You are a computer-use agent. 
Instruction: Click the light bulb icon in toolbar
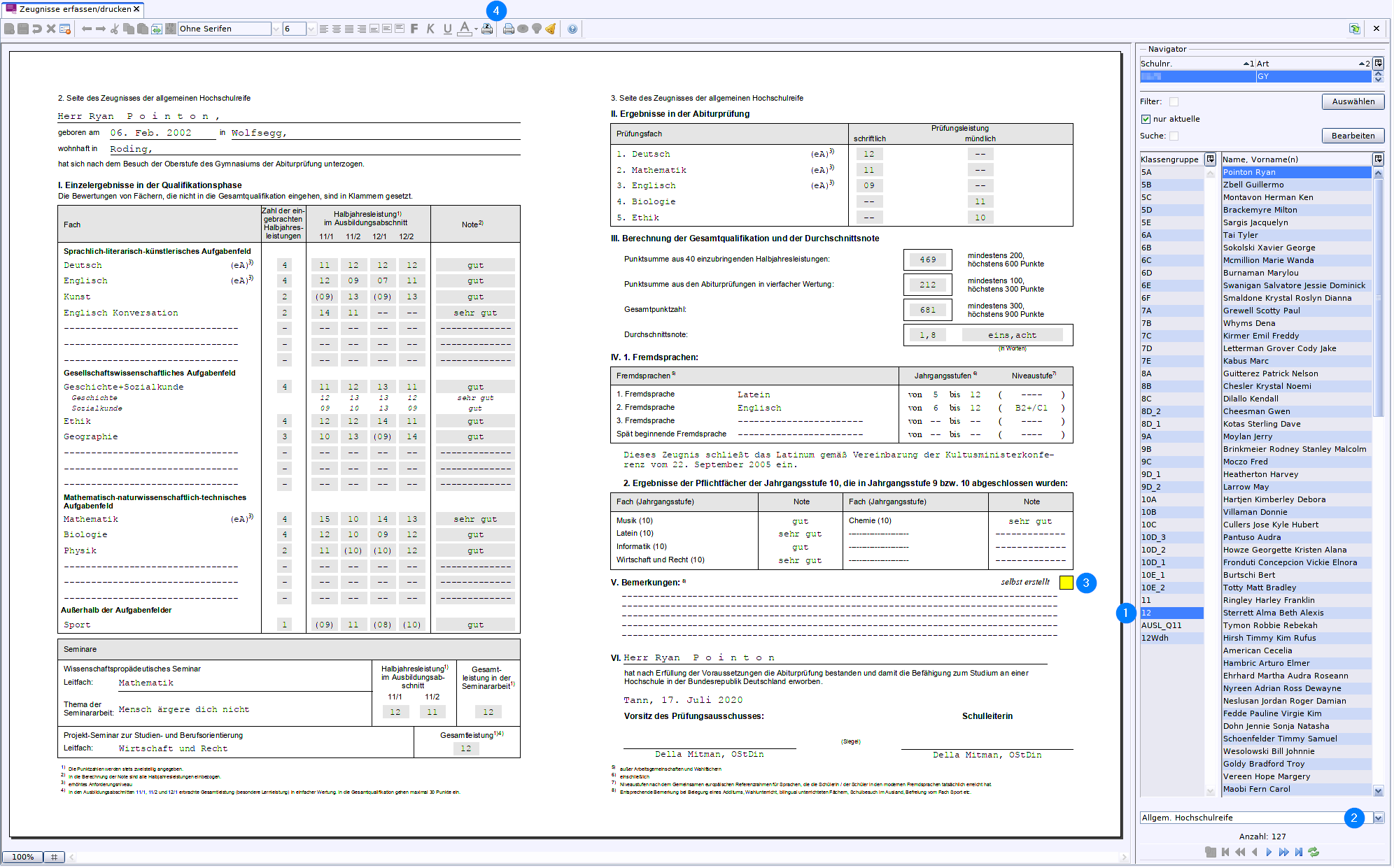tap(537, 29)
